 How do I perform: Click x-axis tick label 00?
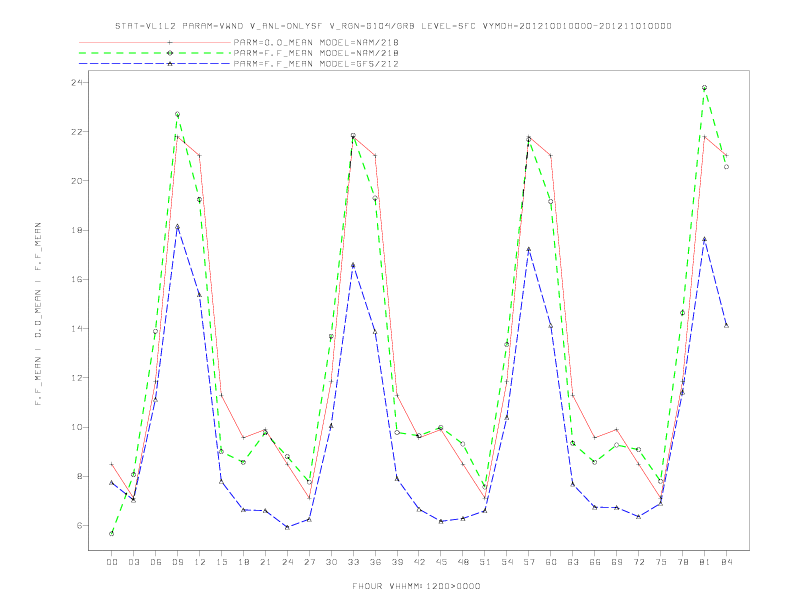click(112, 562)
